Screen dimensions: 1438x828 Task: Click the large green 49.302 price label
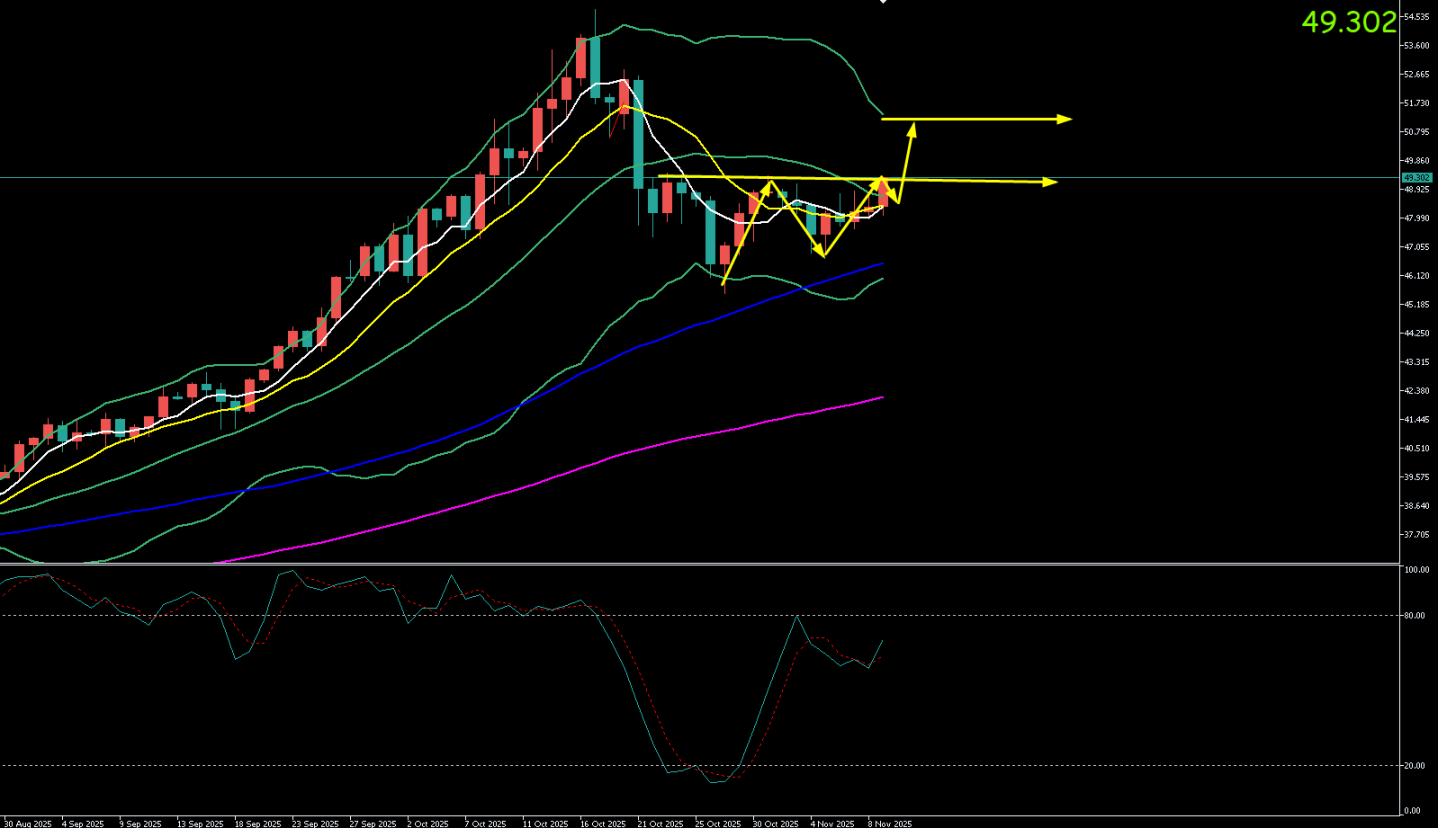click(1348, 22)
